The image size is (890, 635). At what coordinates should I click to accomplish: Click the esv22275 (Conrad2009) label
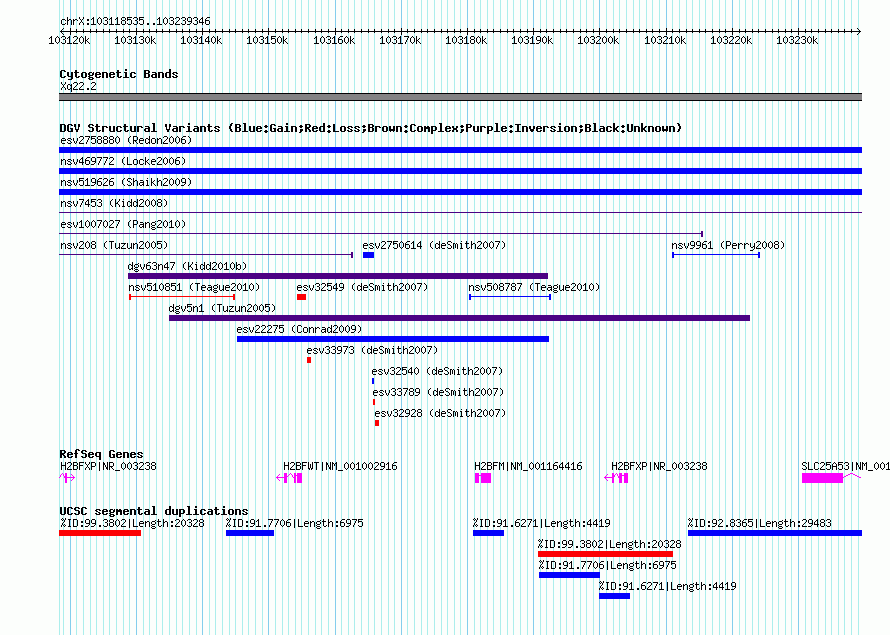(x=299, y=329)
